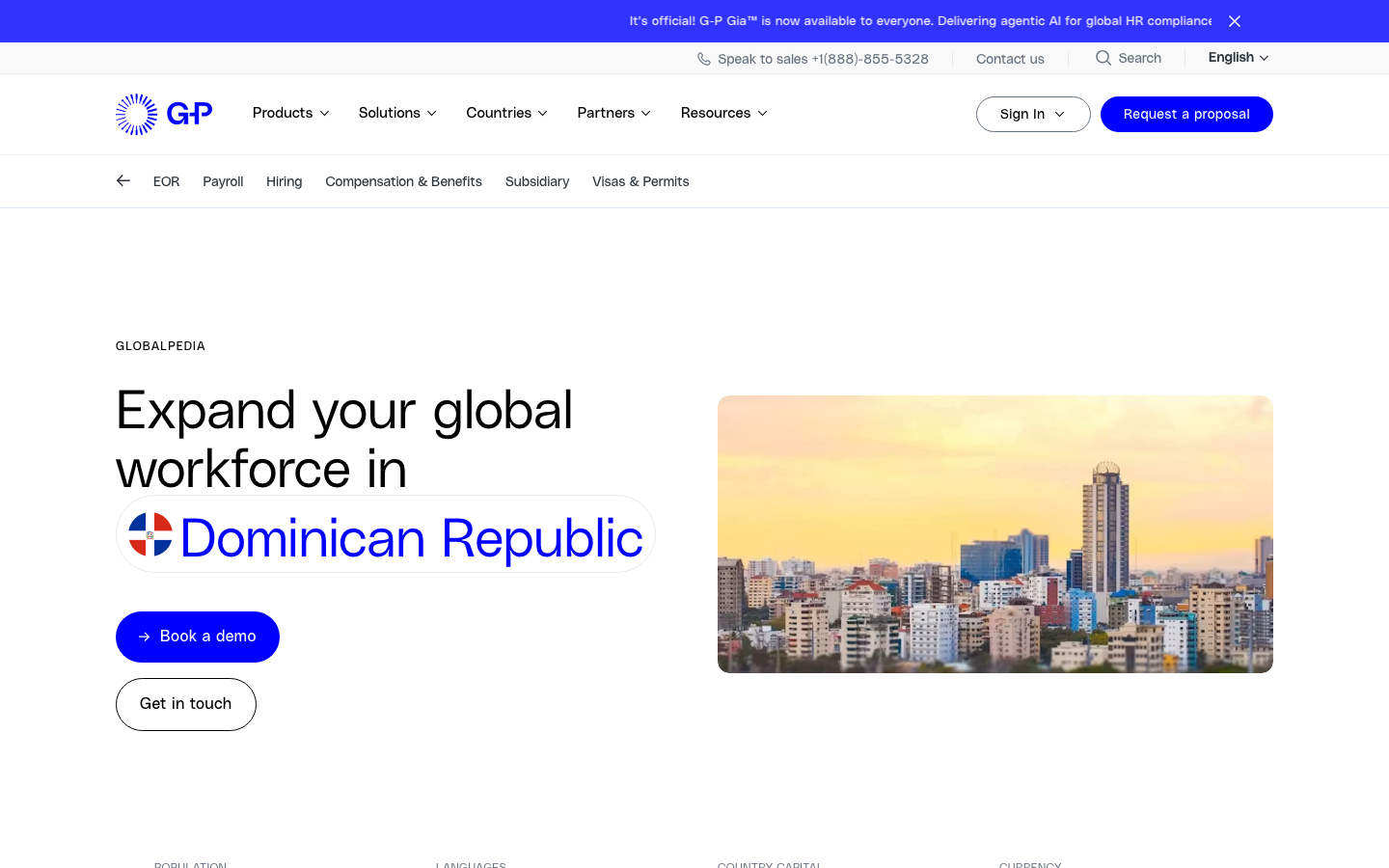The height and width of the screenshot is (868, 1389).
Task: Click the Book a demo button
Action: point(198,637)
